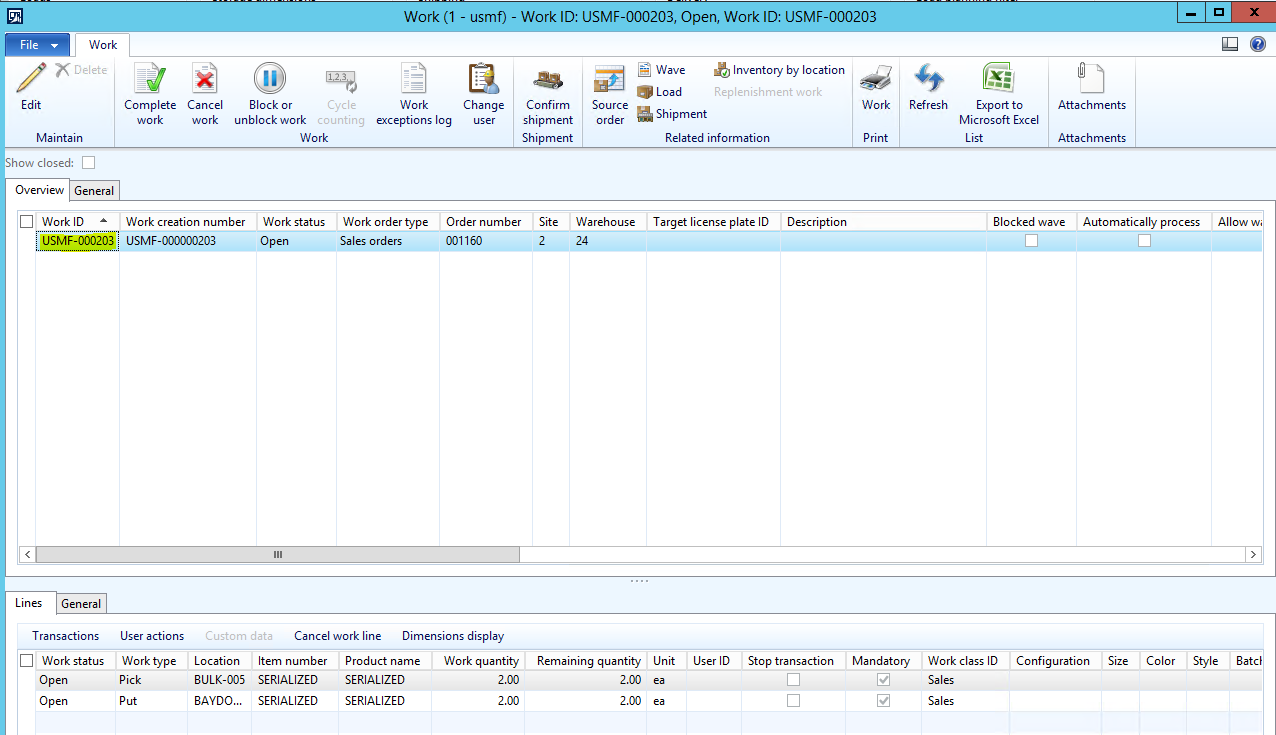The width and height of the screenshot is (1276, 735).
Task: Click Block or unblock work icon
Action: pyautogui.click(x=269, y=80)
